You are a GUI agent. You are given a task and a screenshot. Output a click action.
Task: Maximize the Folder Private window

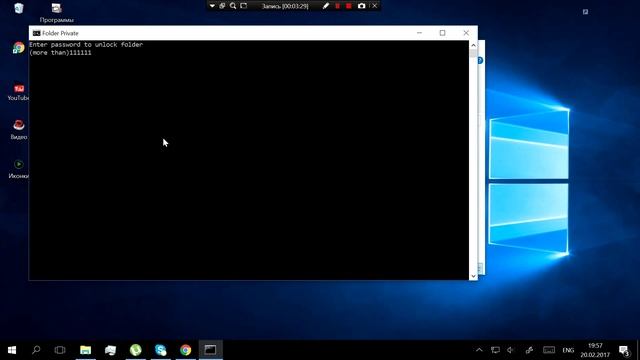tap(442, 33)
